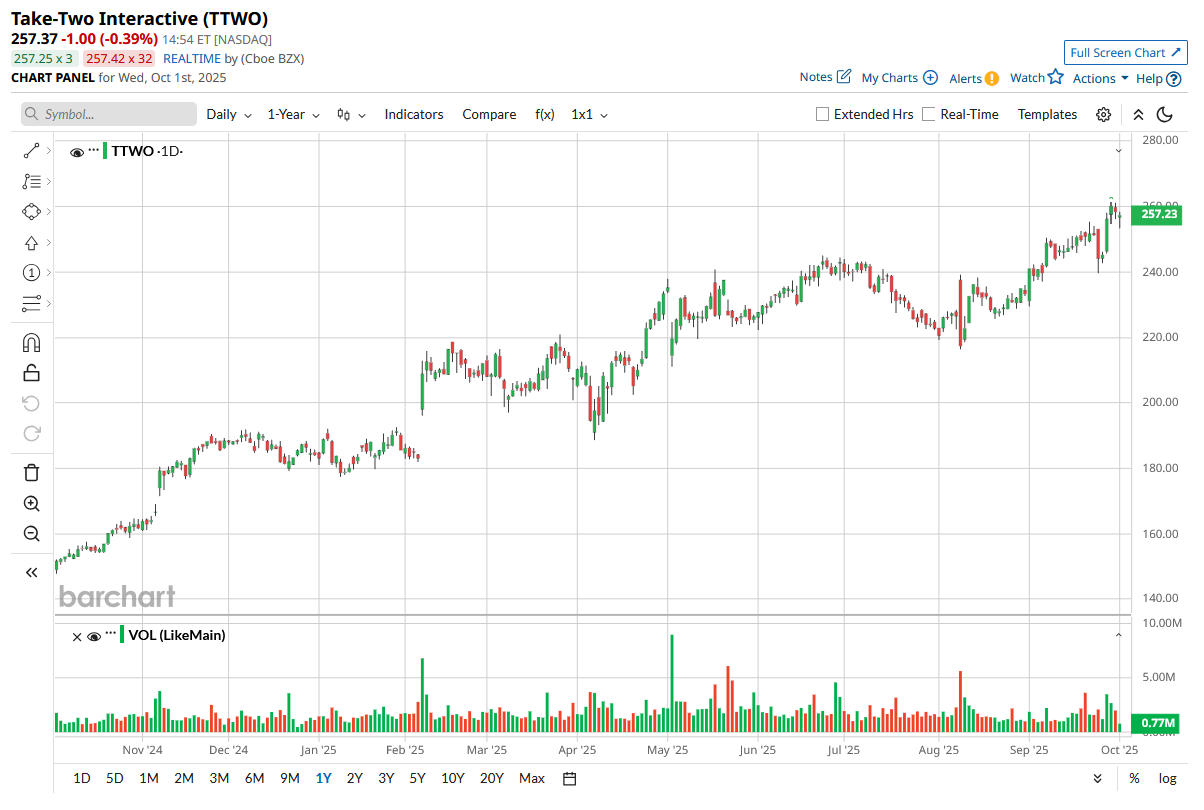Open Full Screen Chart

pyautogui.click(x=1125, y=53)
